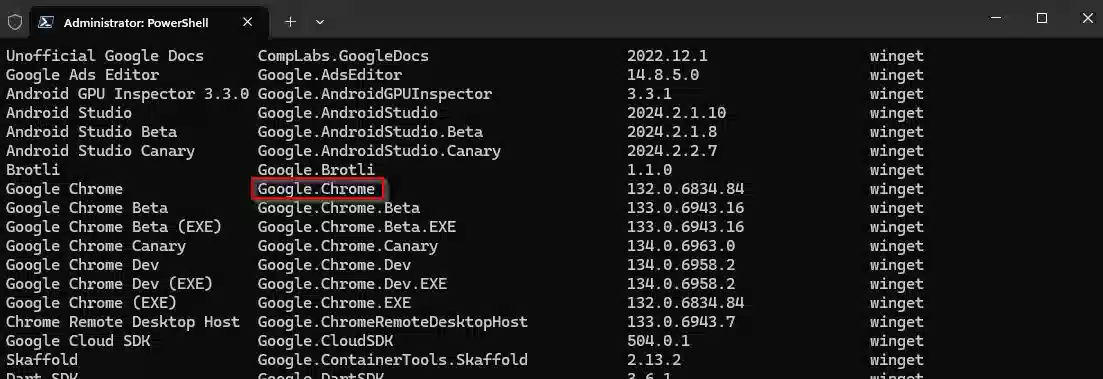Click version 2024.2.1.8

tap(672, 131)
